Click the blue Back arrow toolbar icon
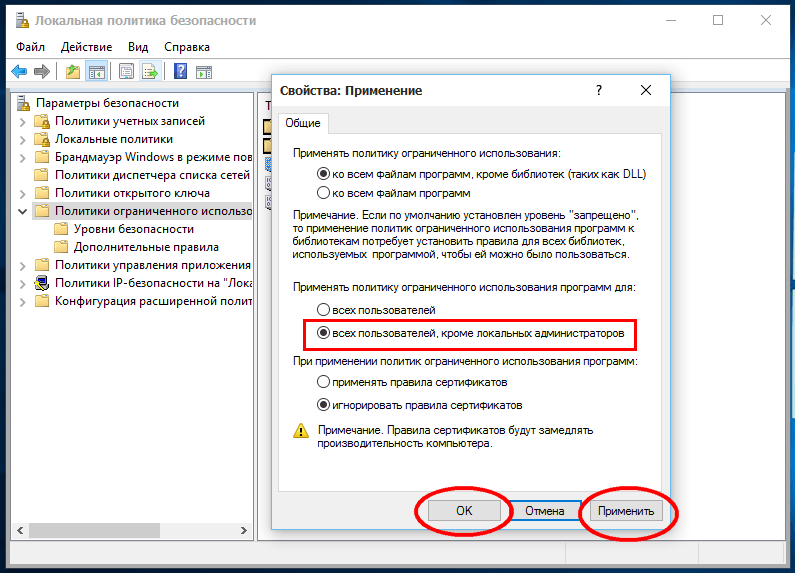This screenshot has height=573, width=795. tap(19, 72)
